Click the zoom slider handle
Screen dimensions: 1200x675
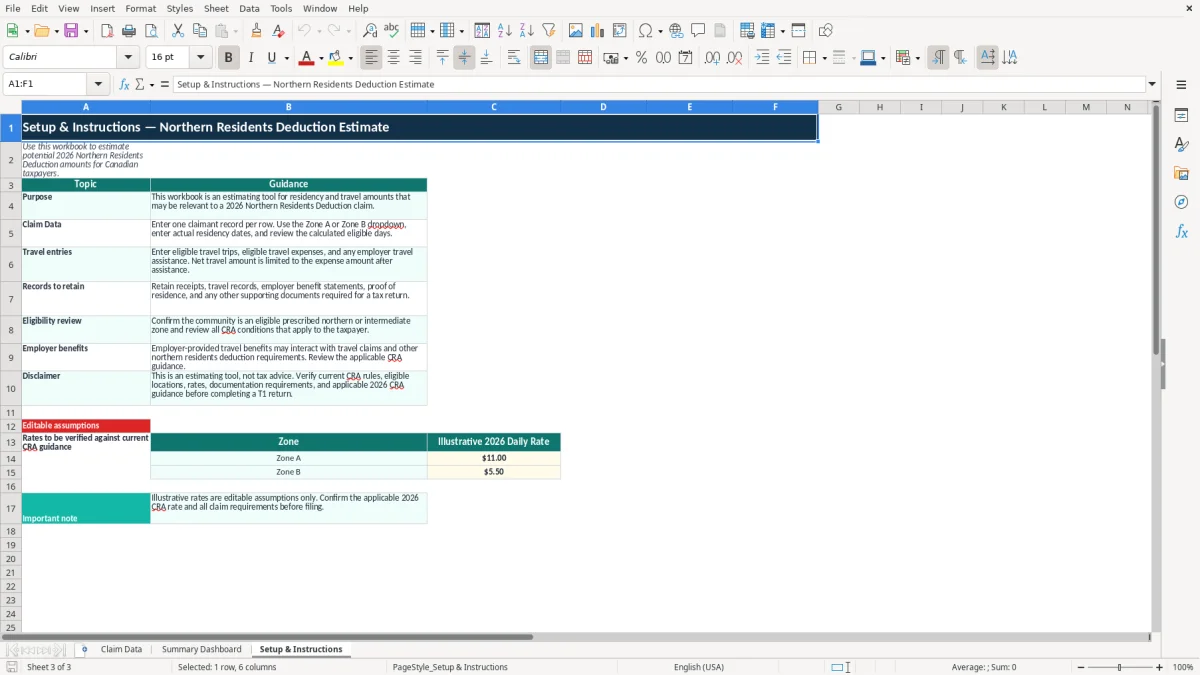click(1119, 667)
